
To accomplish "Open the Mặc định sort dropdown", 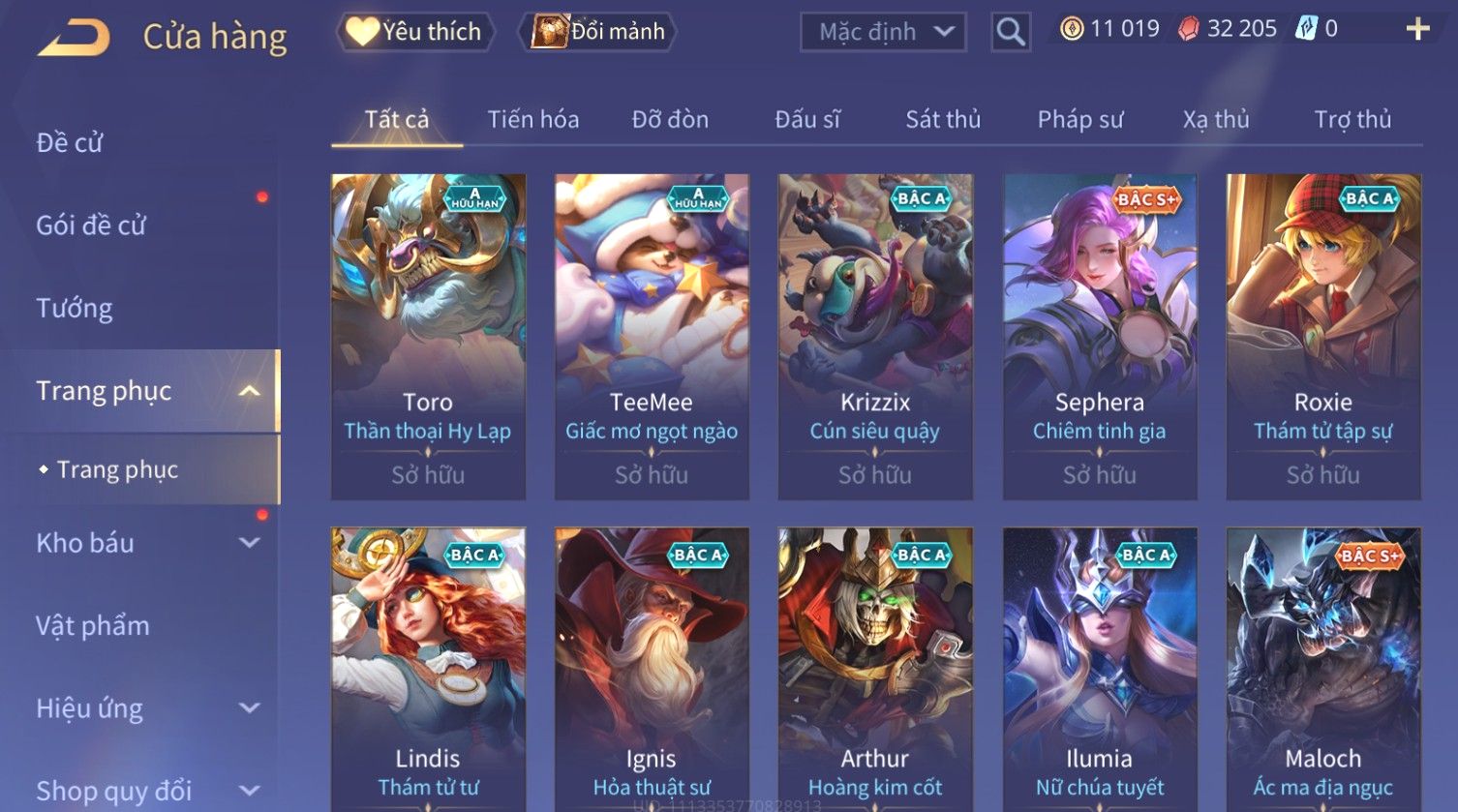I will pyautogui.click(x=883, y=32).
